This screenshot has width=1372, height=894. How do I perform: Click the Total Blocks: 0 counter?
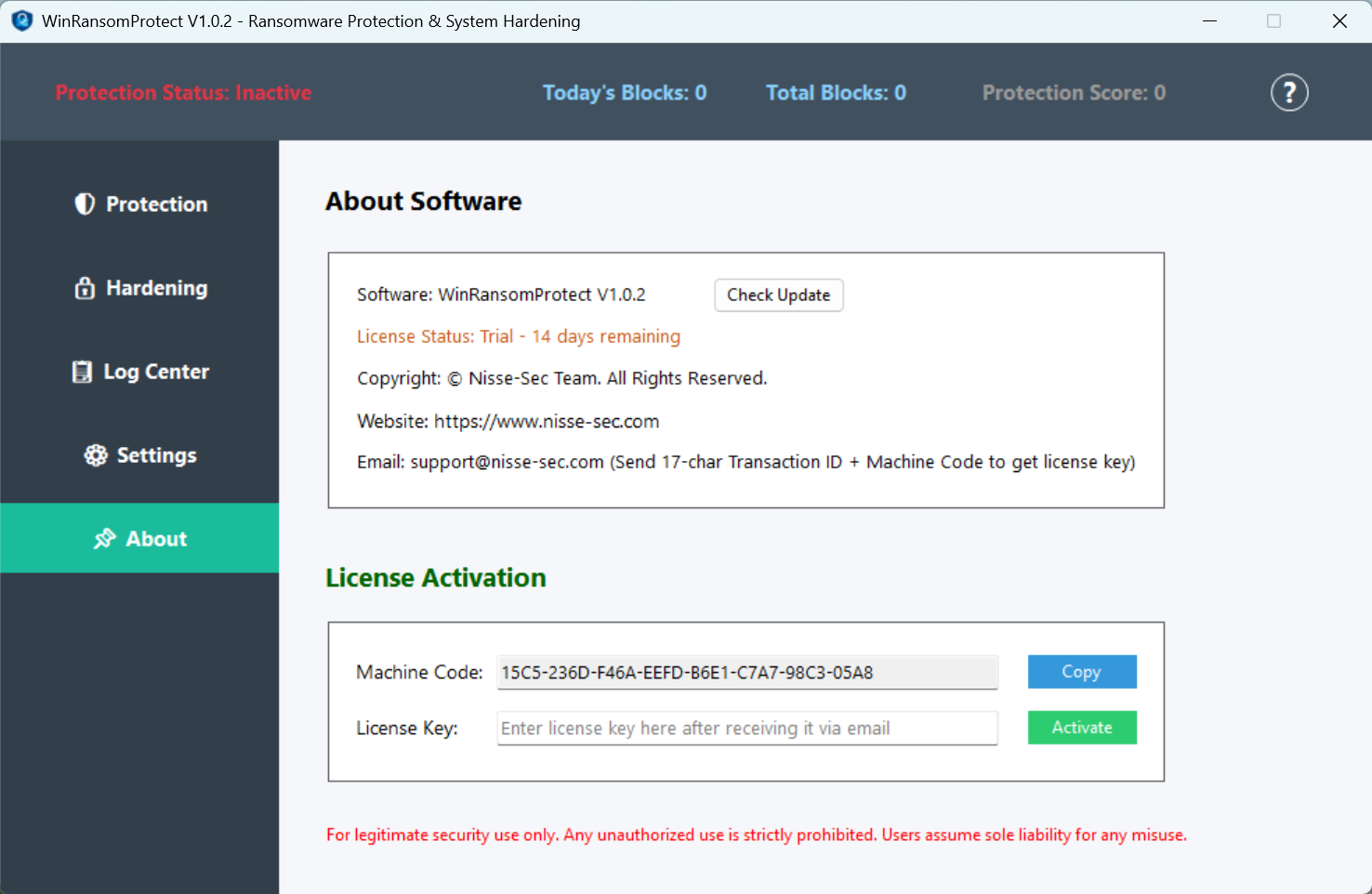[x=836, y=93]
